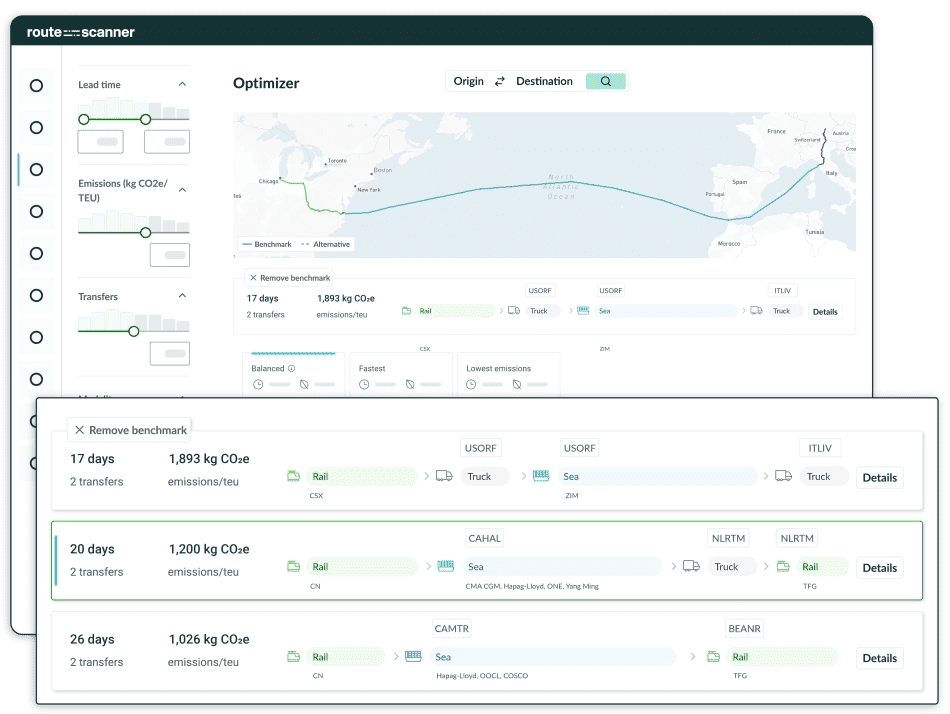Switch to the Balanced tab
The height and width of the screenshot is (714, 950).
[x=293, y=375]
